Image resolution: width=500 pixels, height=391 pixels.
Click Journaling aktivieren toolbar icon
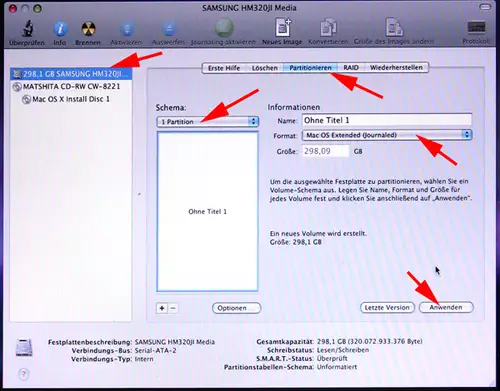click(x=224, y=28)
